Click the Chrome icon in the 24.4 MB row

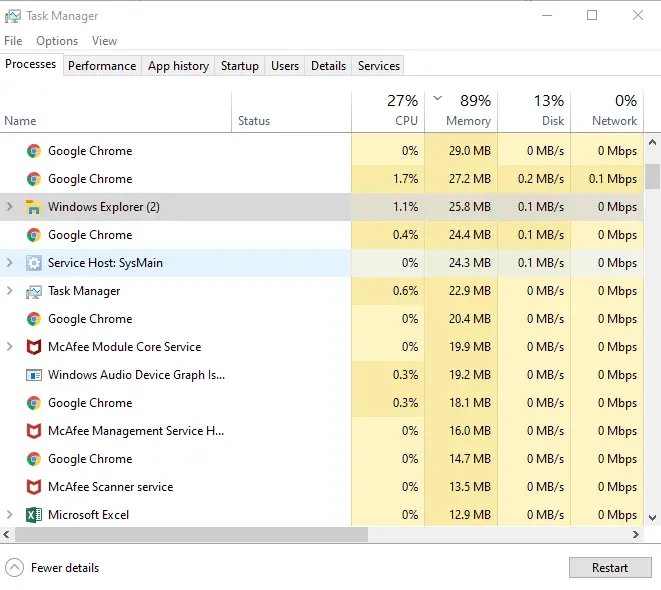coord(34,235)
